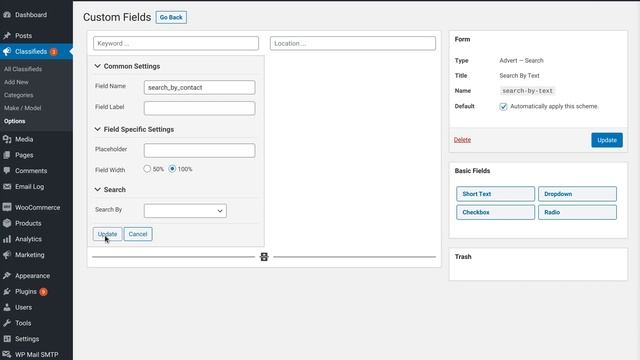The height and width of the screenshot is (360, 640).
Task: Click the empty Field Label input
Action: [200, 108]
